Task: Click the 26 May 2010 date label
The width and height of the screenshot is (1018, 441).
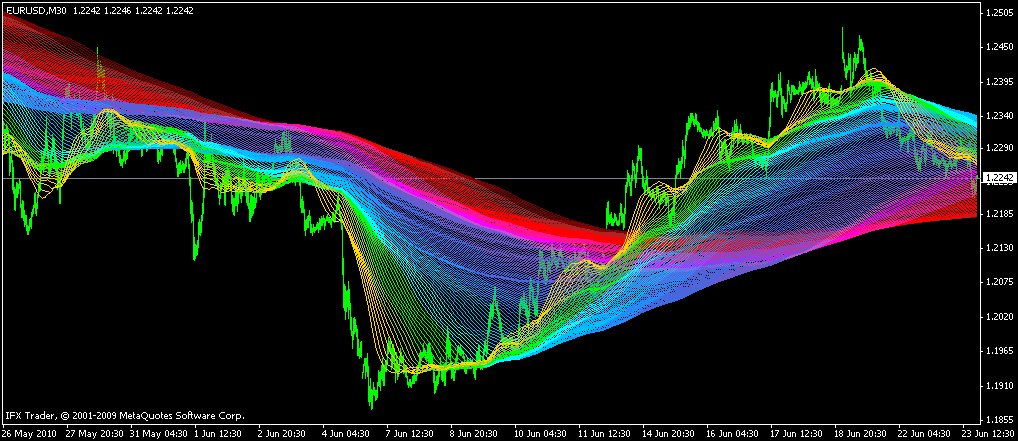Action: click(x=29, y=433)
